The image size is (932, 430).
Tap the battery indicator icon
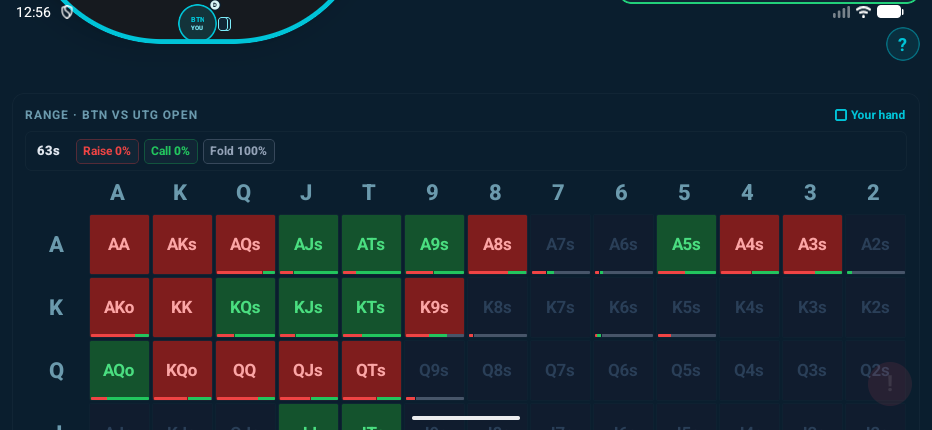[x=890, y=12]
